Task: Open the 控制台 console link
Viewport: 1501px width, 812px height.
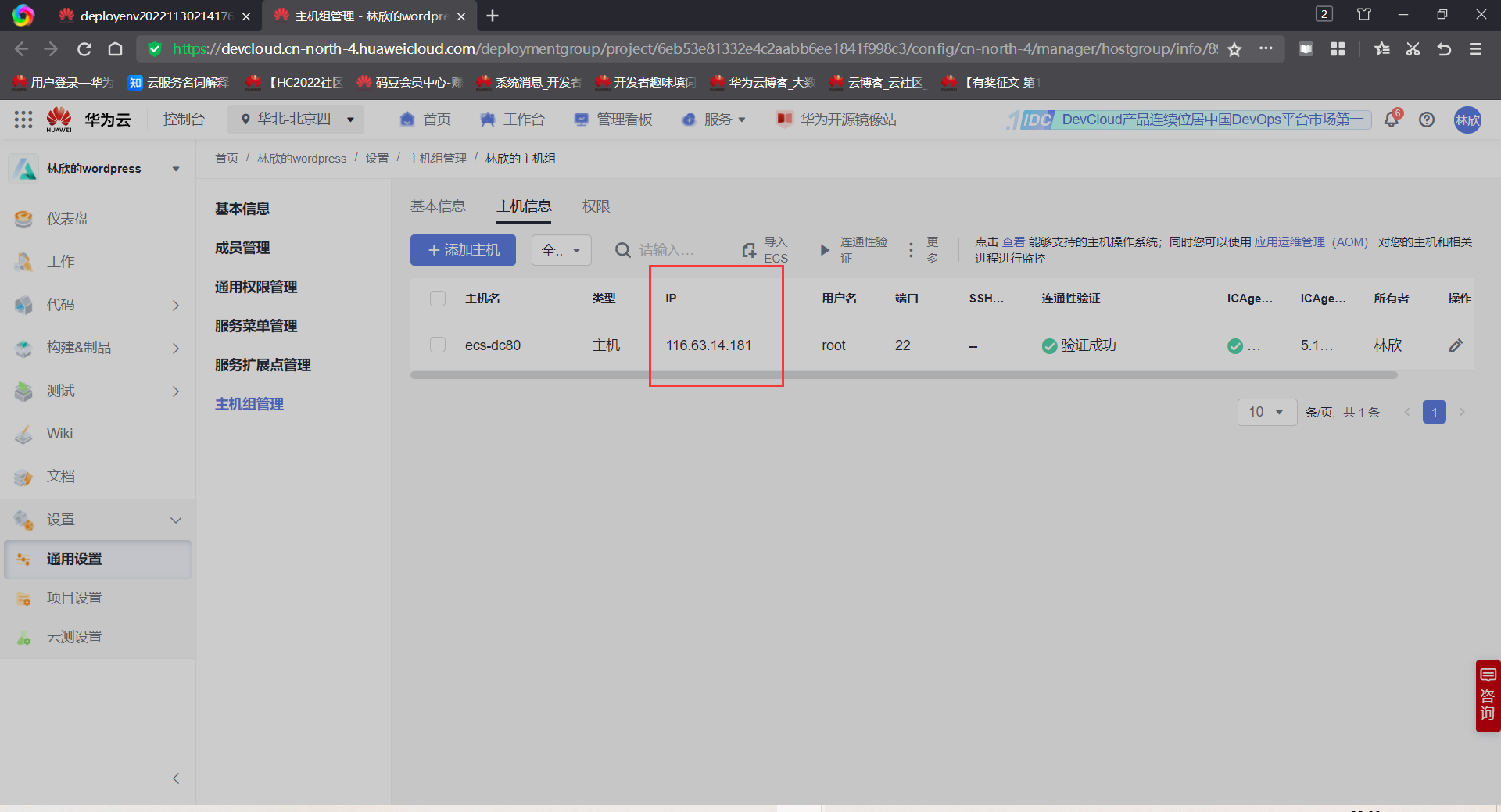Action: (184, 120)
